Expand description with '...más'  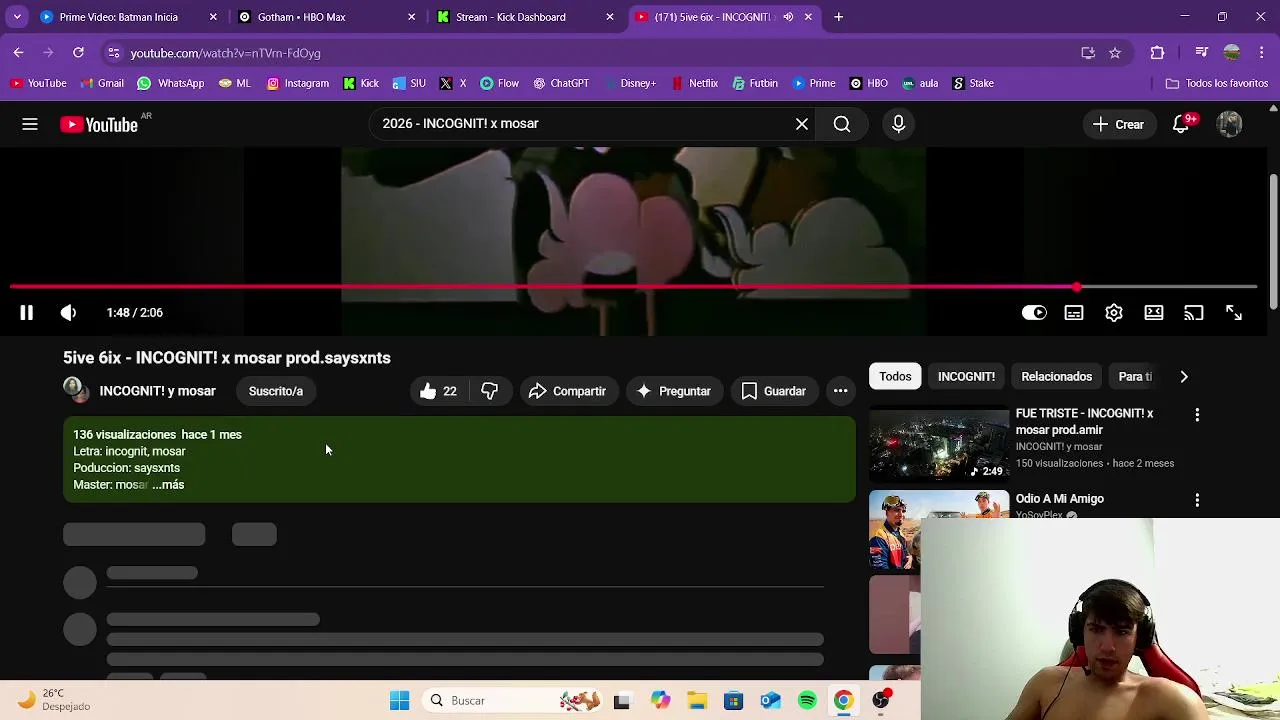[168, 485]
